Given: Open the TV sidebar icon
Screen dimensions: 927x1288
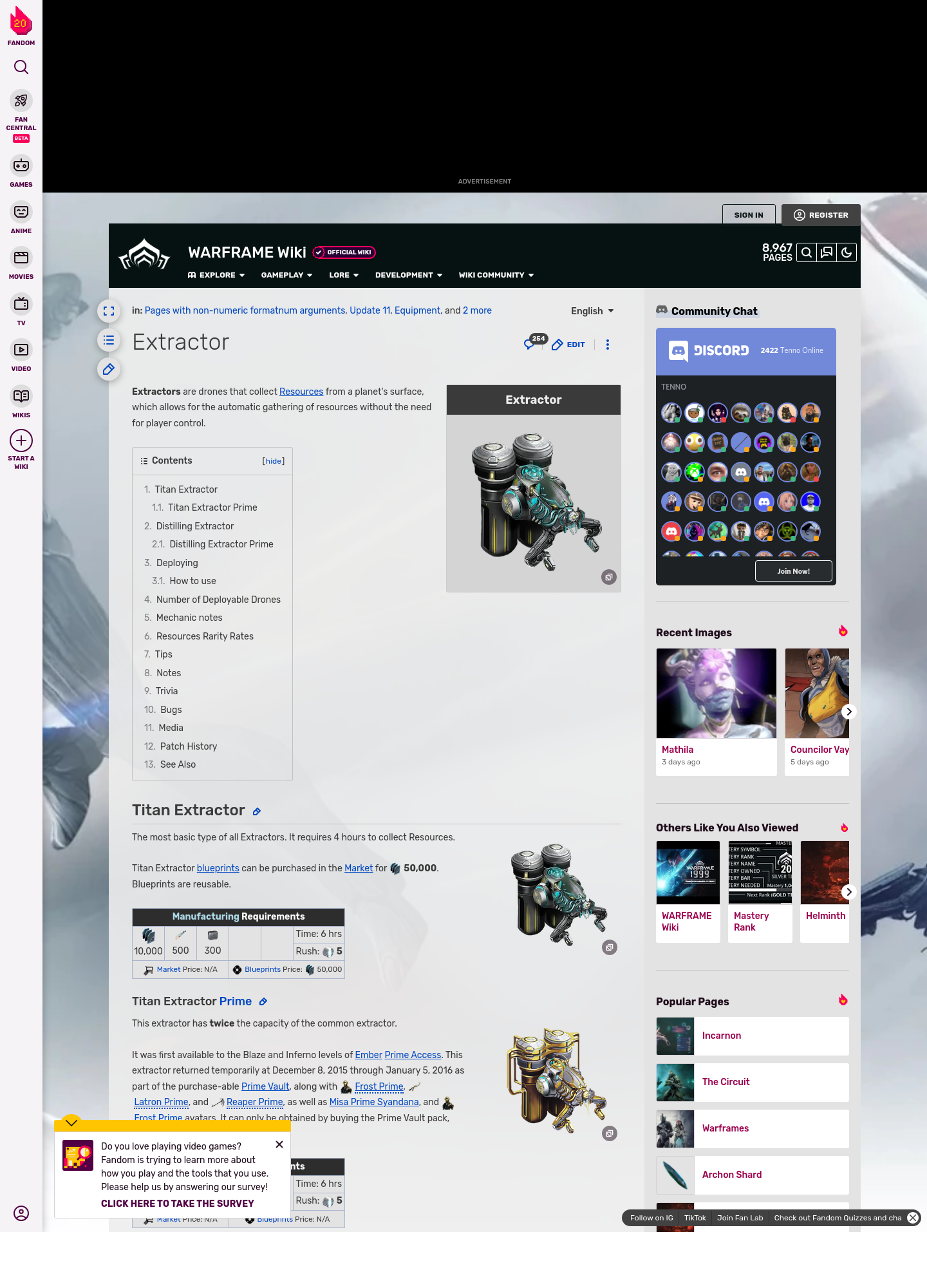Looking at the screenshot, I should tap(21, 303).
